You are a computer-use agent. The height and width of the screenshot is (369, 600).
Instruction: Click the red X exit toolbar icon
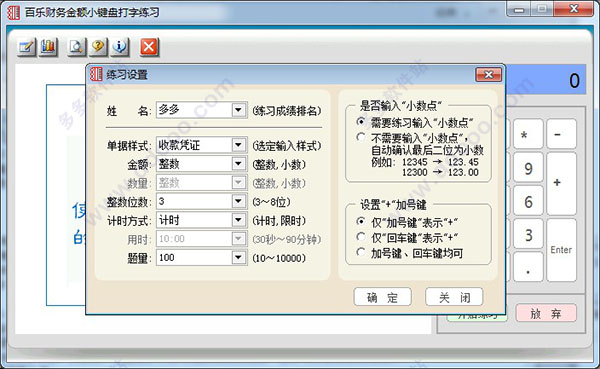coord(149,47)
